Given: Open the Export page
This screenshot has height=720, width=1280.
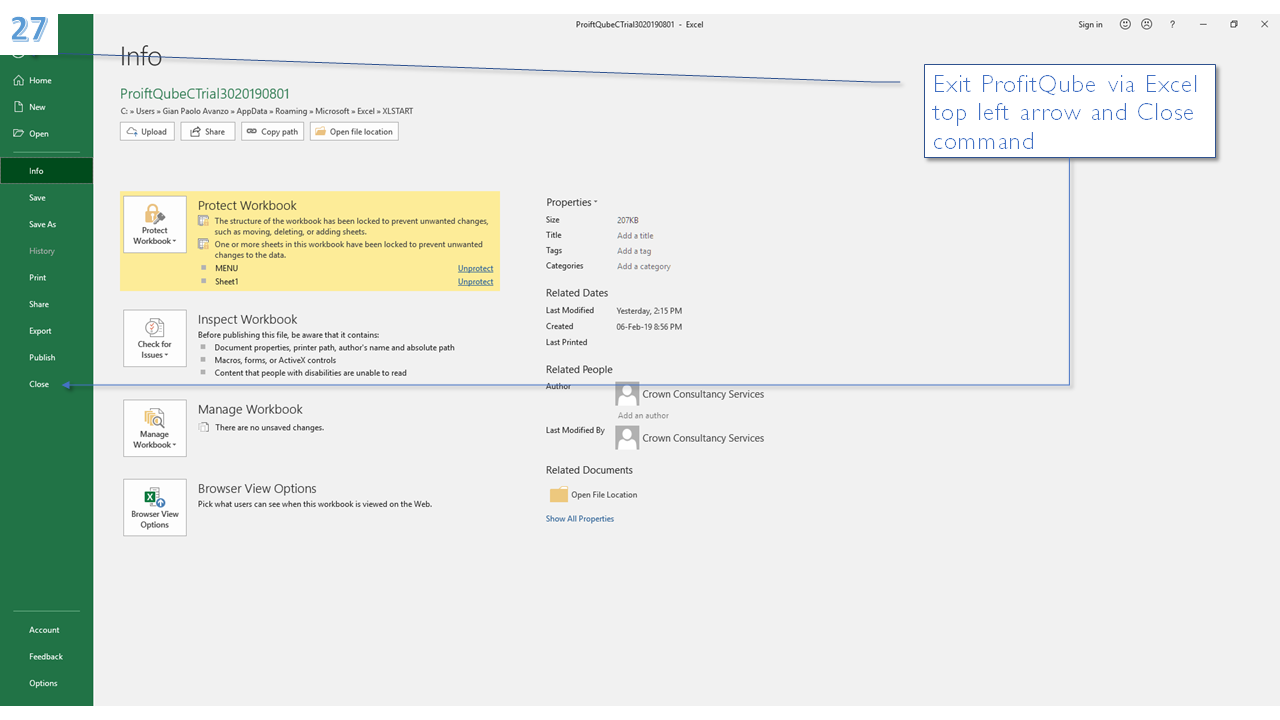Looking at the screenshot, I should [x=40, y=331].
